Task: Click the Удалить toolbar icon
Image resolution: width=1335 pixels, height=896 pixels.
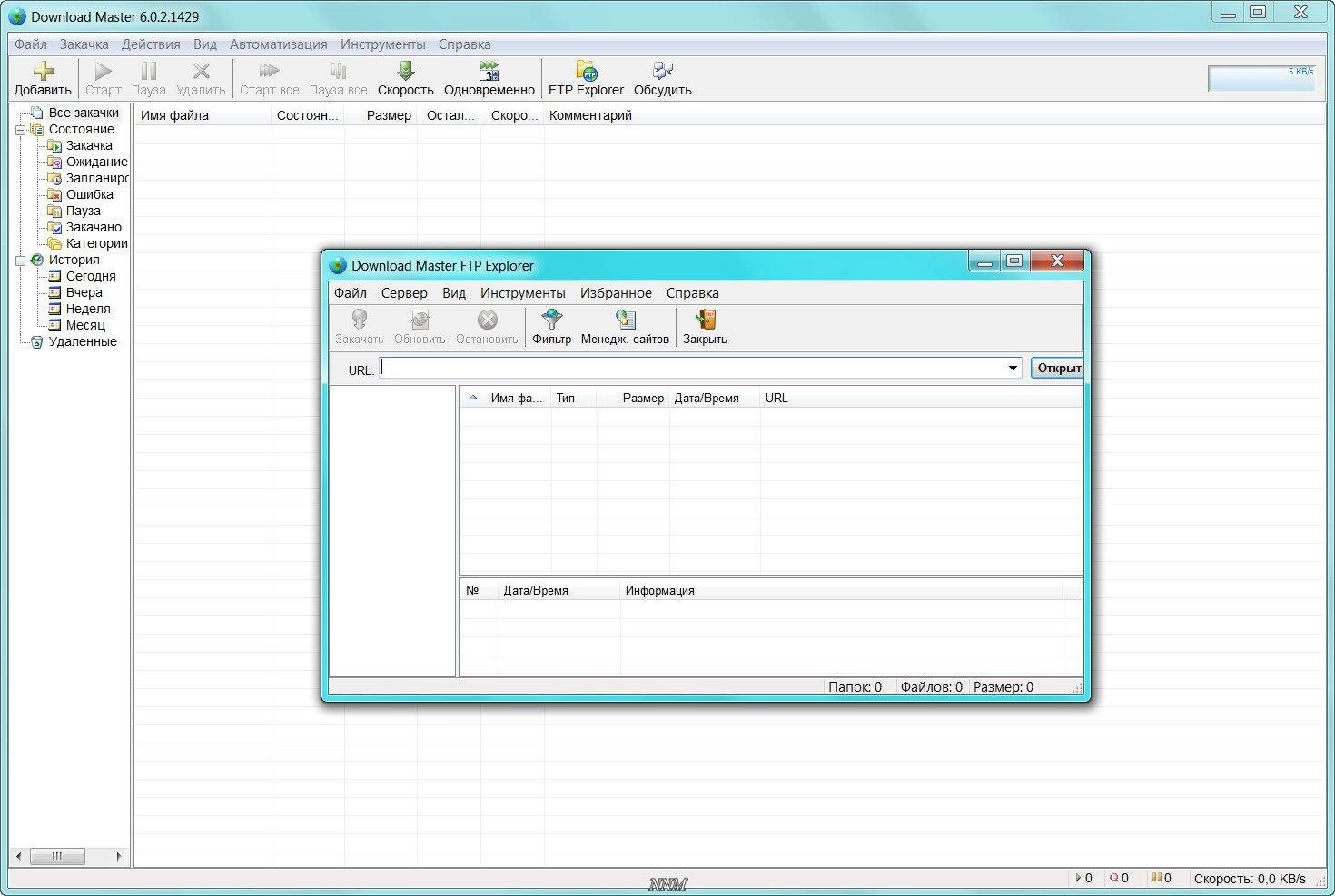Action: 201,71
